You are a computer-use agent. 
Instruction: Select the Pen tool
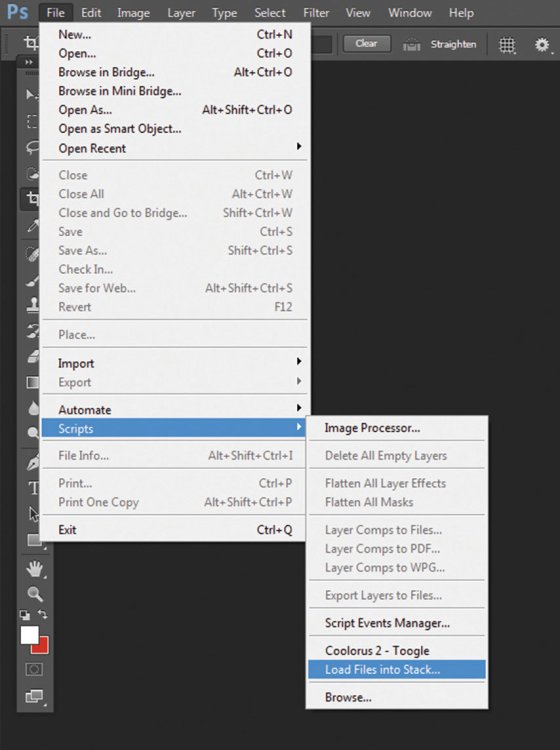pos(33,463)
